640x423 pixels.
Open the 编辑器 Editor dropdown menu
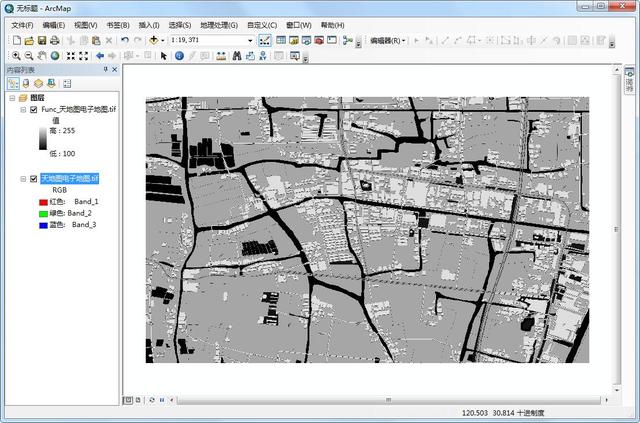pyautogui.click(x=387, y=40)
